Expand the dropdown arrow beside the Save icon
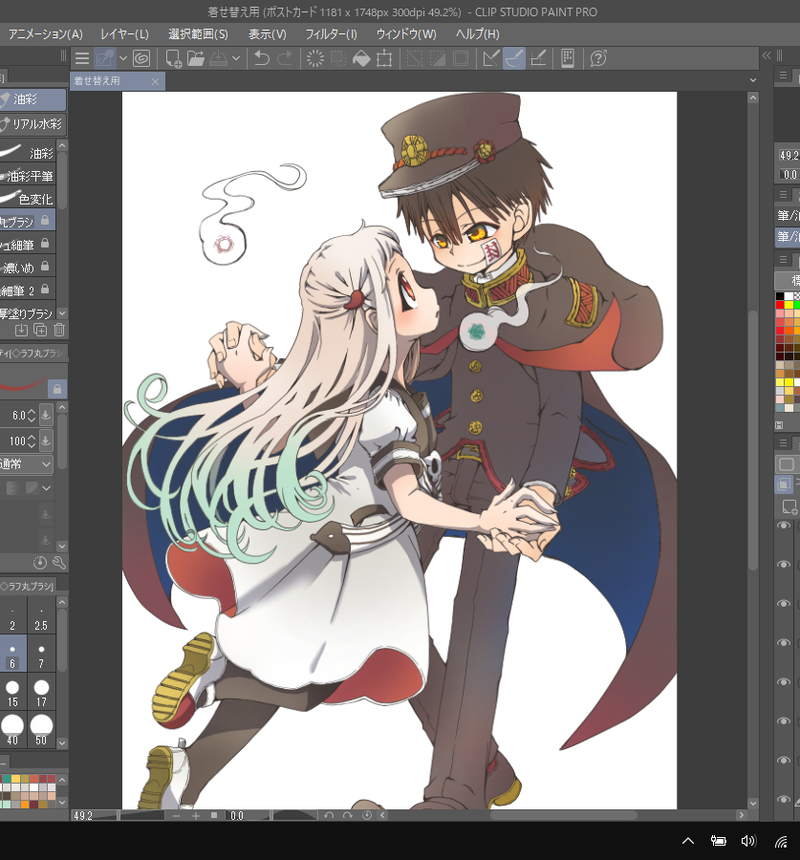This screenshot has height=860, width=800. [236, 58]
